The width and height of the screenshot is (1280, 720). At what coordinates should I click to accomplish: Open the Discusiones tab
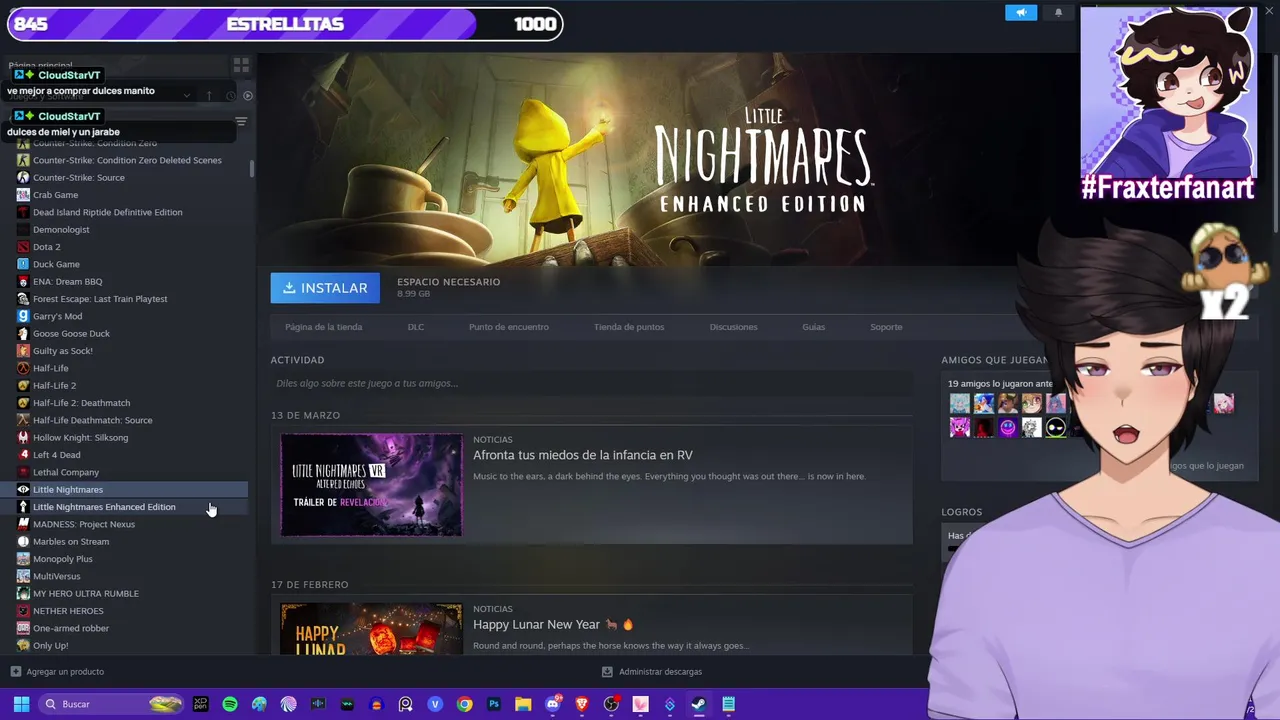[x=733, y=327]
